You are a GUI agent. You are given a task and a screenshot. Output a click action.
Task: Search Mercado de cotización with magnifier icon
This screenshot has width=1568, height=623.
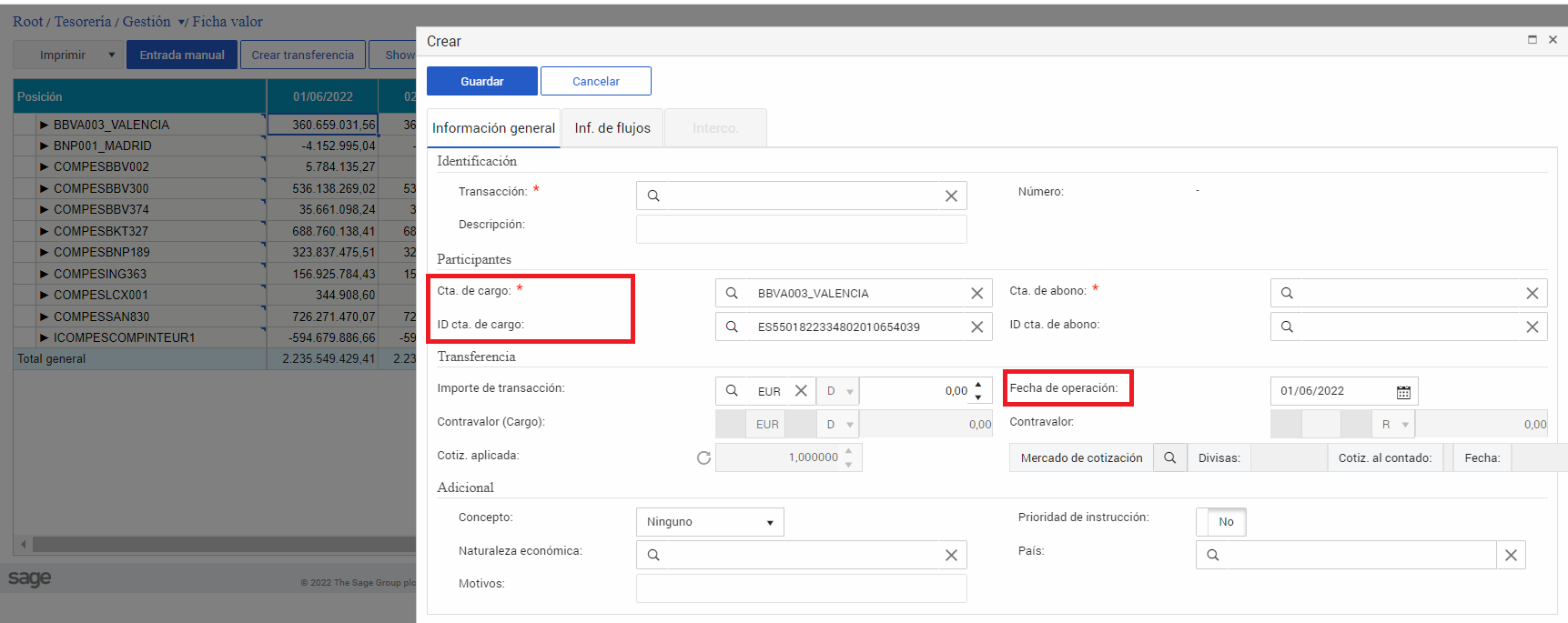[1170, 458]
